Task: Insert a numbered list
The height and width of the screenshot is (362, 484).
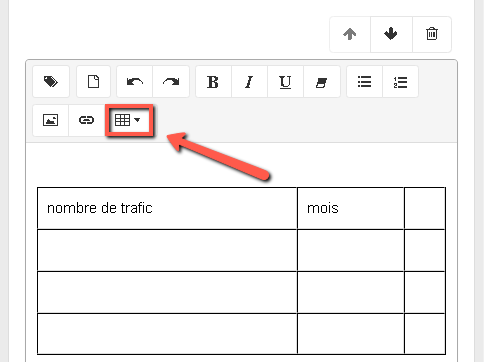Action: pos(400,82)
